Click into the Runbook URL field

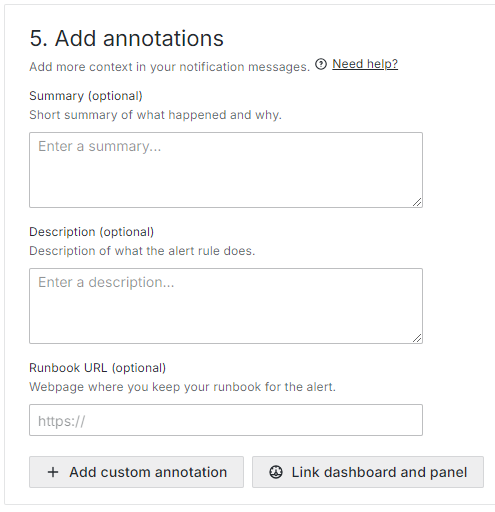click(226, 420)
